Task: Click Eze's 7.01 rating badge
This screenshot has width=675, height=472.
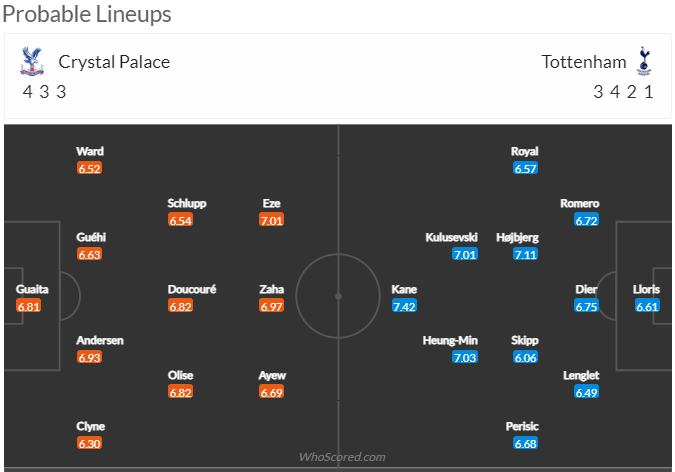Action: point(272,220)
